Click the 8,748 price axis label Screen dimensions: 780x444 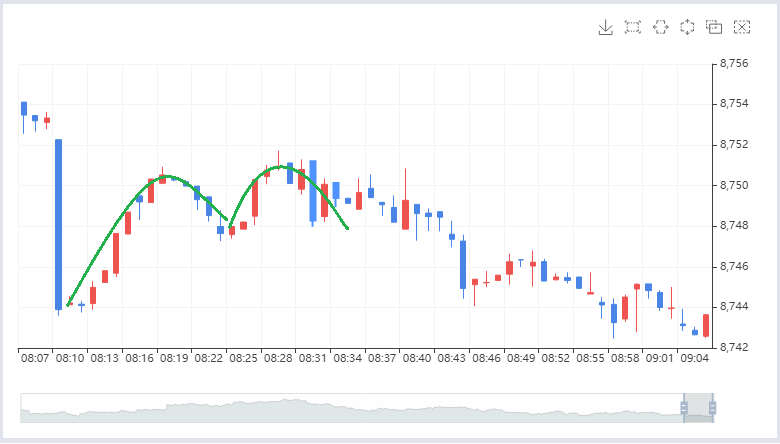[x=734, y=226]
